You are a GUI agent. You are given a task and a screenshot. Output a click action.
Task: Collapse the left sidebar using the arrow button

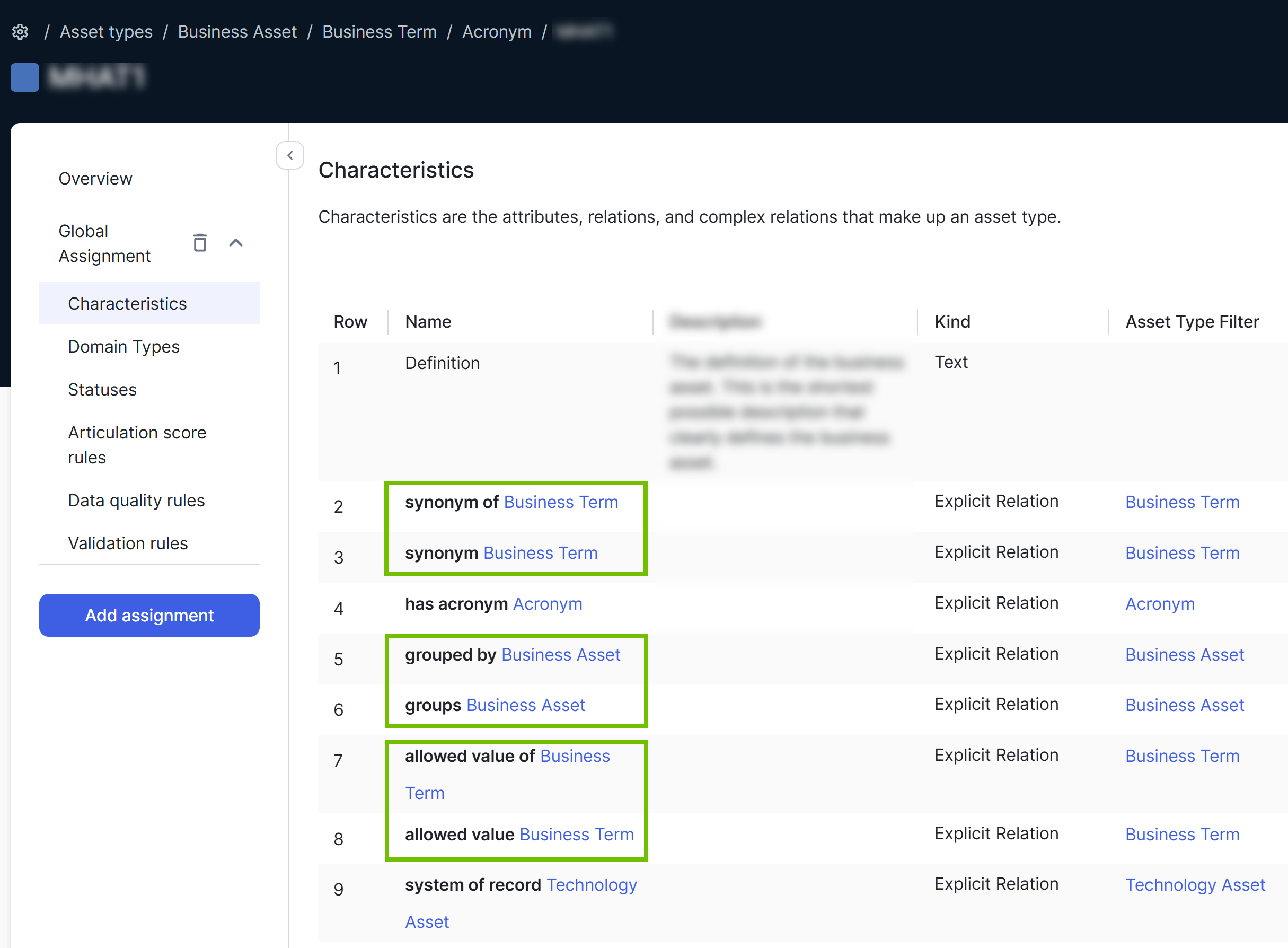[x=290, y=155]
